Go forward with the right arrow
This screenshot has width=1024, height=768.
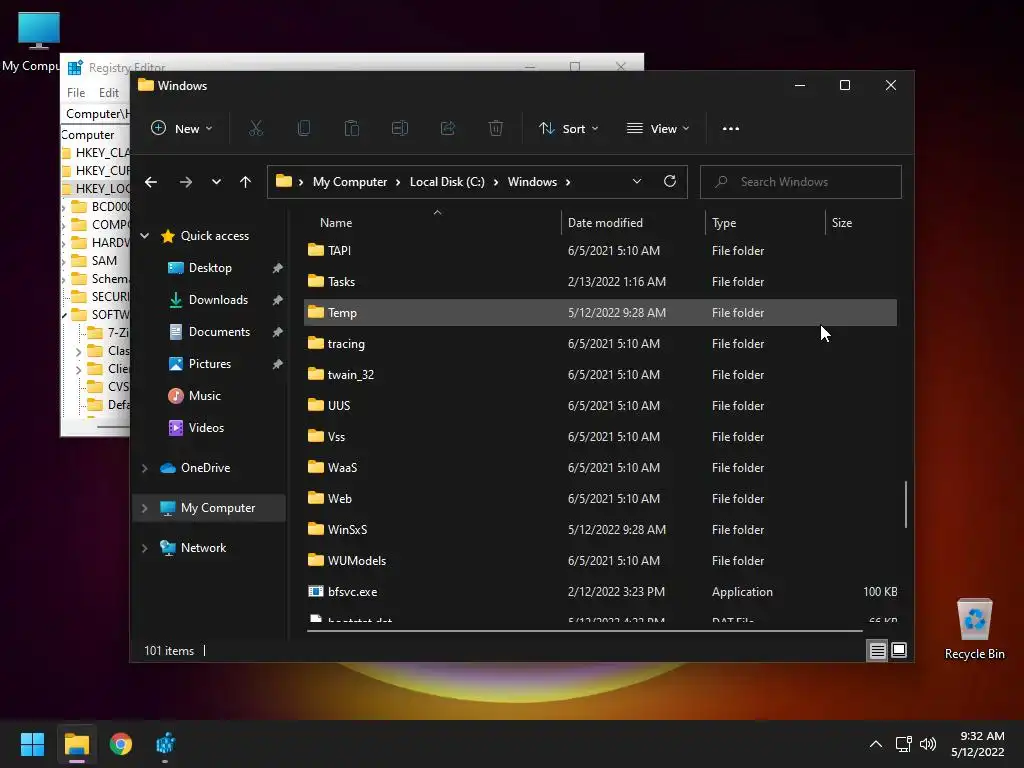[186, 182]
